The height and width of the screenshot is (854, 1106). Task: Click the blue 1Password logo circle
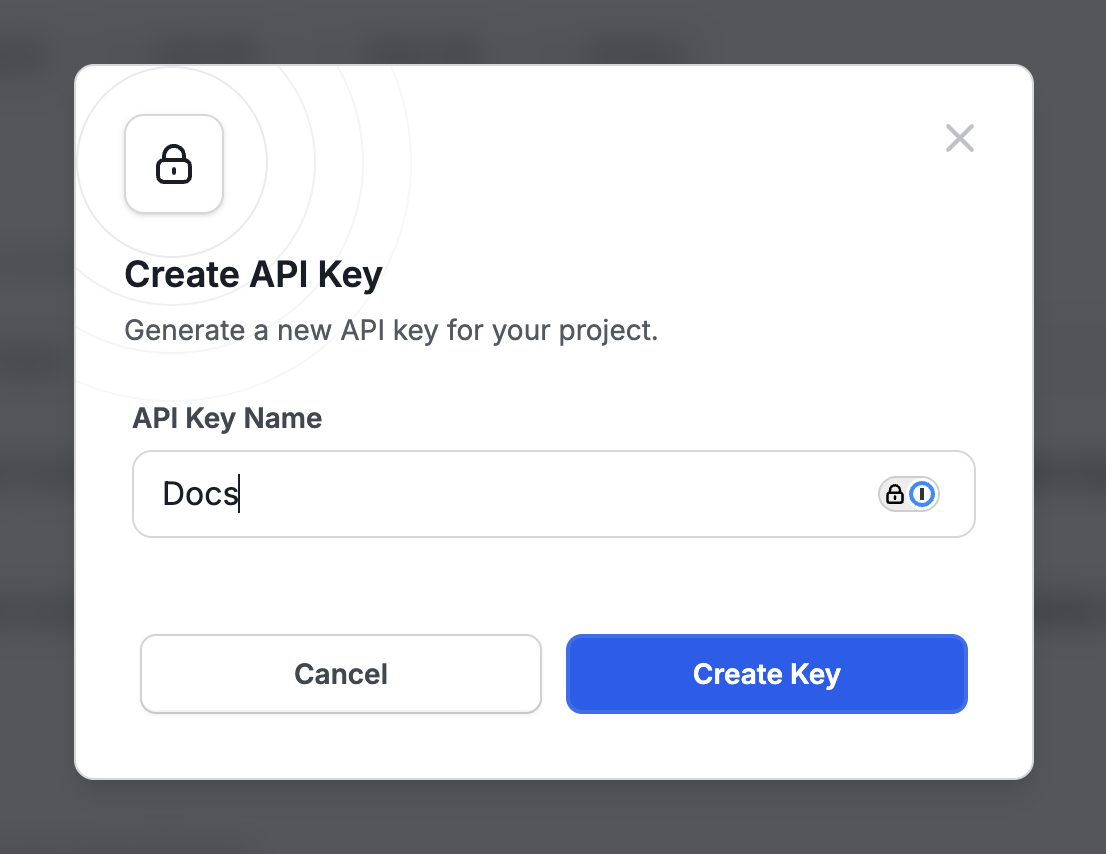click(922, 494)
